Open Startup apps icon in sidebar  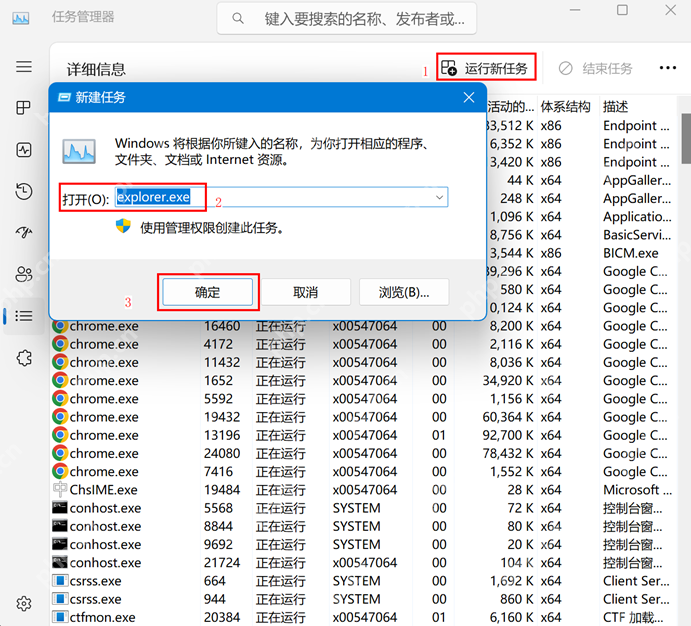(x=24, y=232)
